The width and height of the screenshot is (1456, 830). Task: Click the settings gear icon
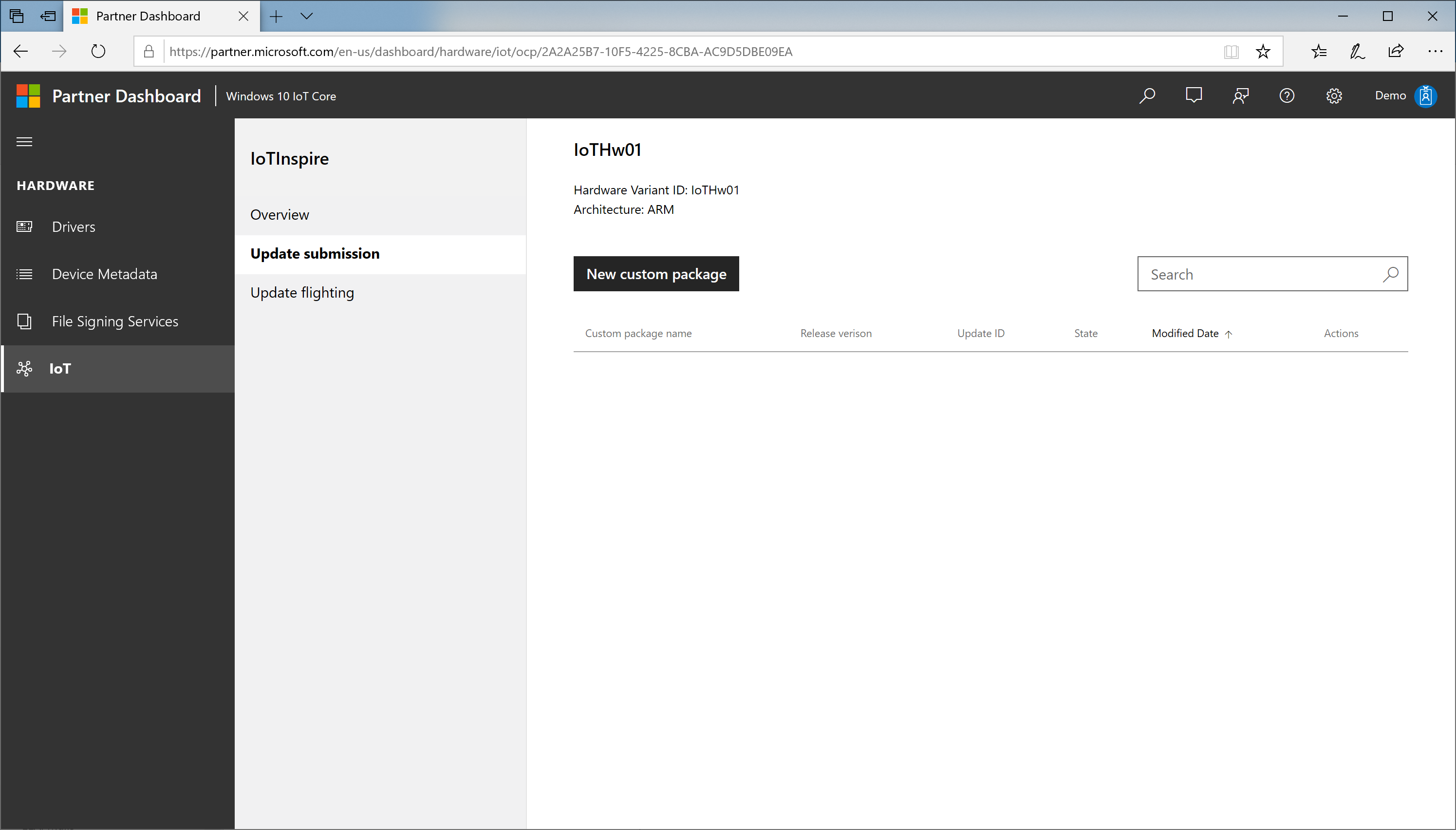pos(1335,95)
